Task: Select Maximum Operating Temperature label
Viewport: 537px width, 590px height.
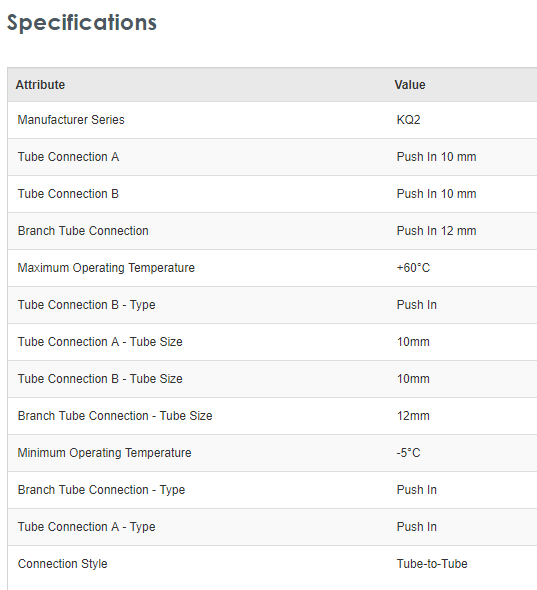Action: pyautogui.click(x=106, y=268)
